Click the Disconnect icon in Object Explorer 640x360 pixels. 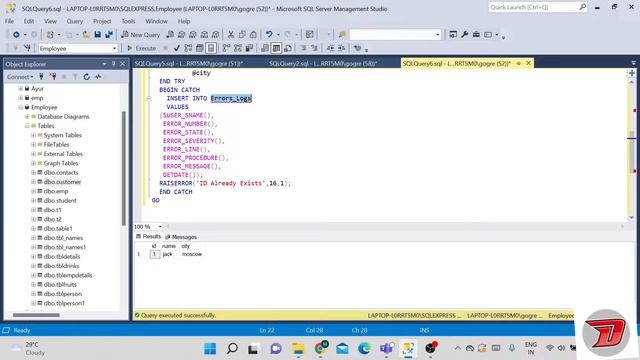click(x=53, y=77)
